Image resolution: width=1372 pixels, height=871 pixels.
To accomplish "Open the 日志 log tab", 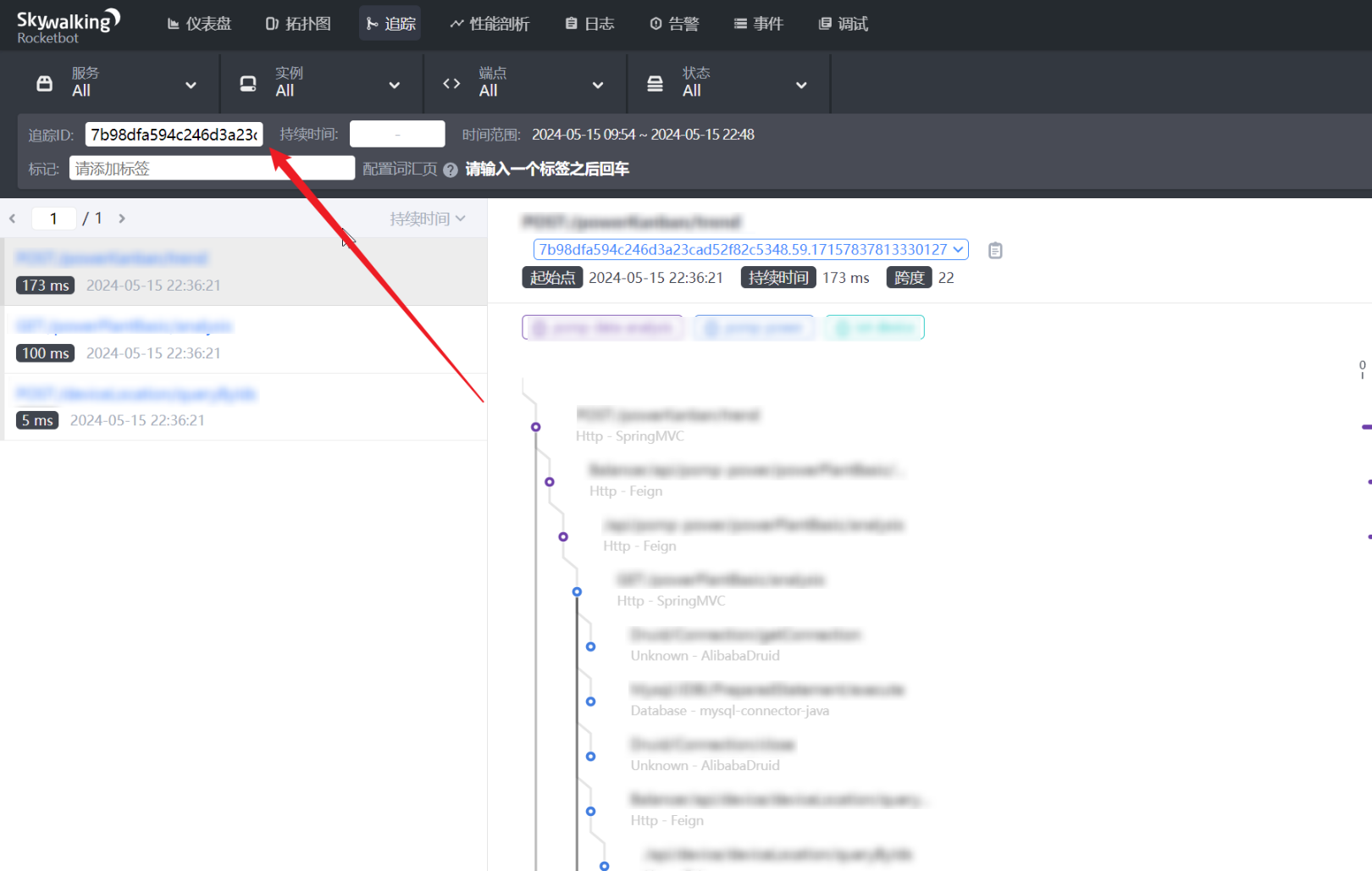I will click(x=589, y=24).
